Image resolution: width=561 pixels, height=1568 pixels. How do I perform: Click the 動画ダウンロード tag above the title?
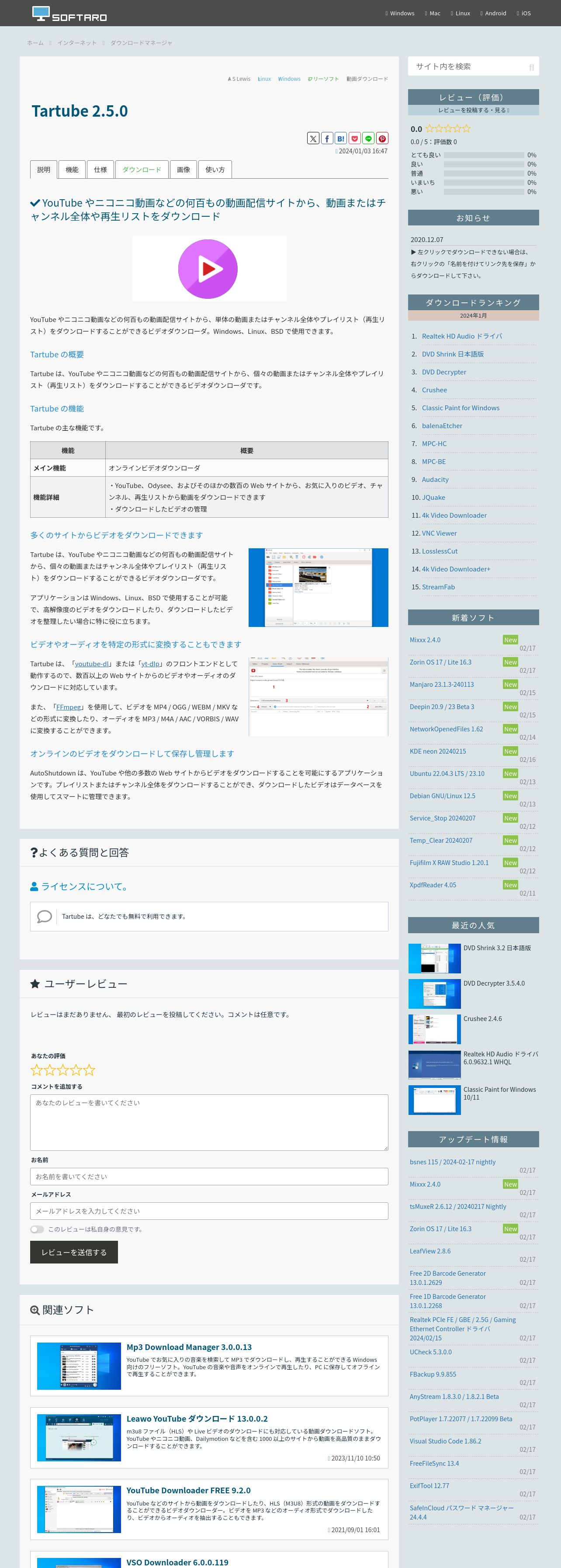[x=367, y=79]
